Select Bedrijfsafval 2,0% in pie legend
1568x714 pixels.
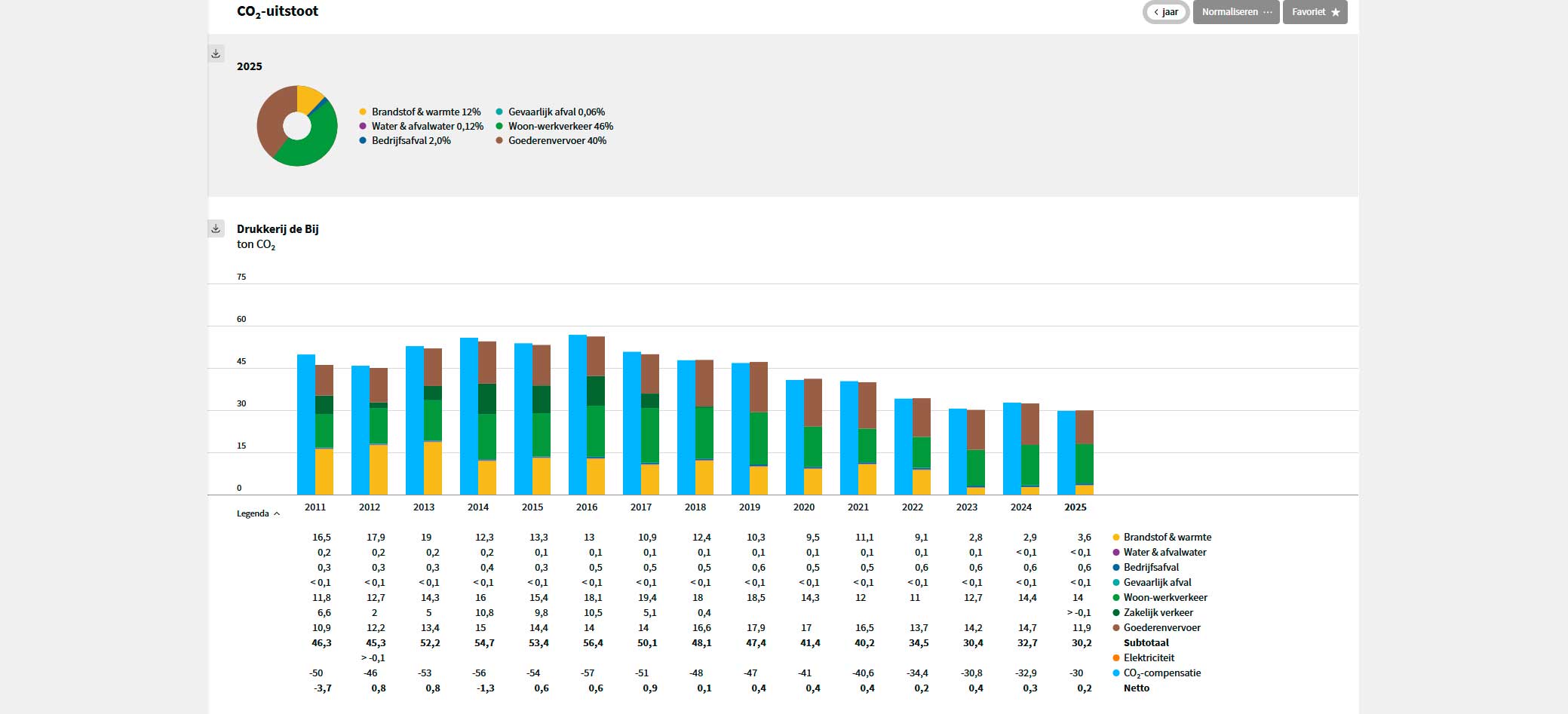[x=405, y=141]
